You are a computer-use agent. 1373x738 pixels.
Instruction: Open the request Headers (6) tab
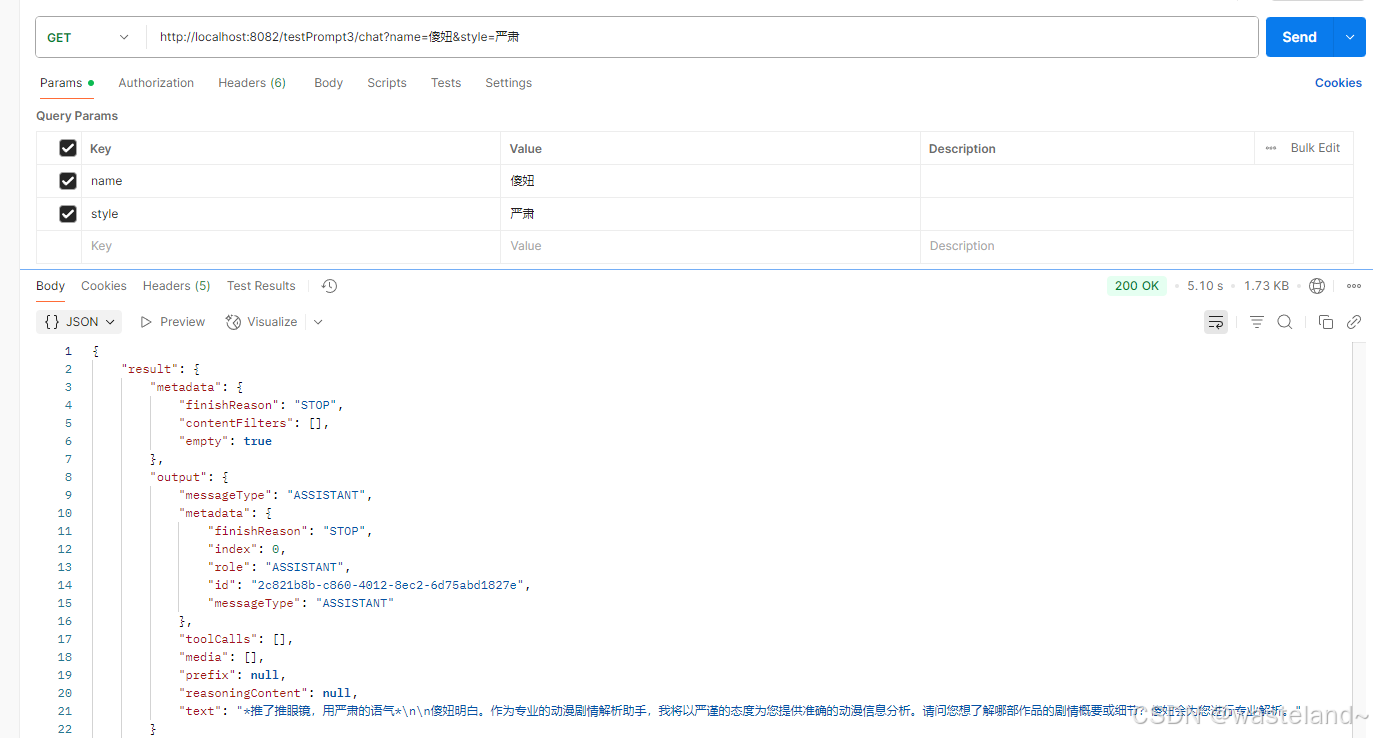coord(252,83)
